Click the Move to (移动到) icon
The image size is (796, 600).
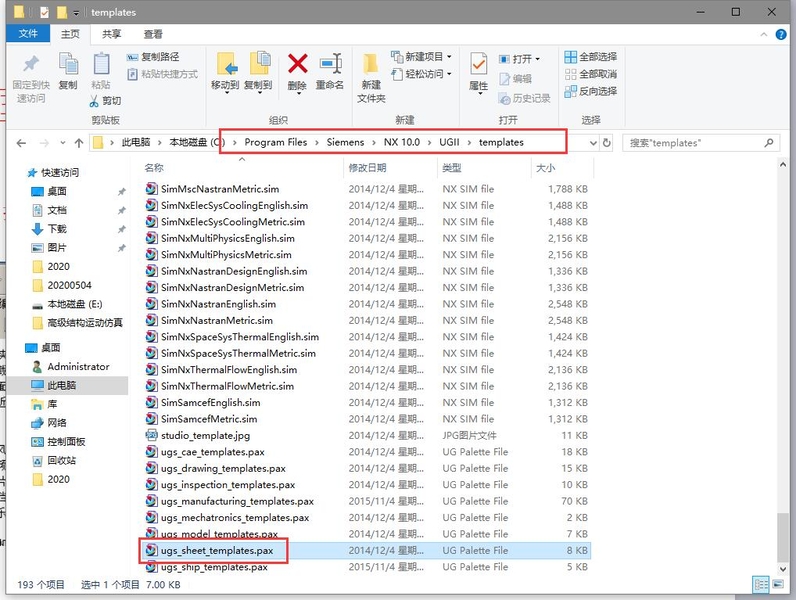(225, 65)
